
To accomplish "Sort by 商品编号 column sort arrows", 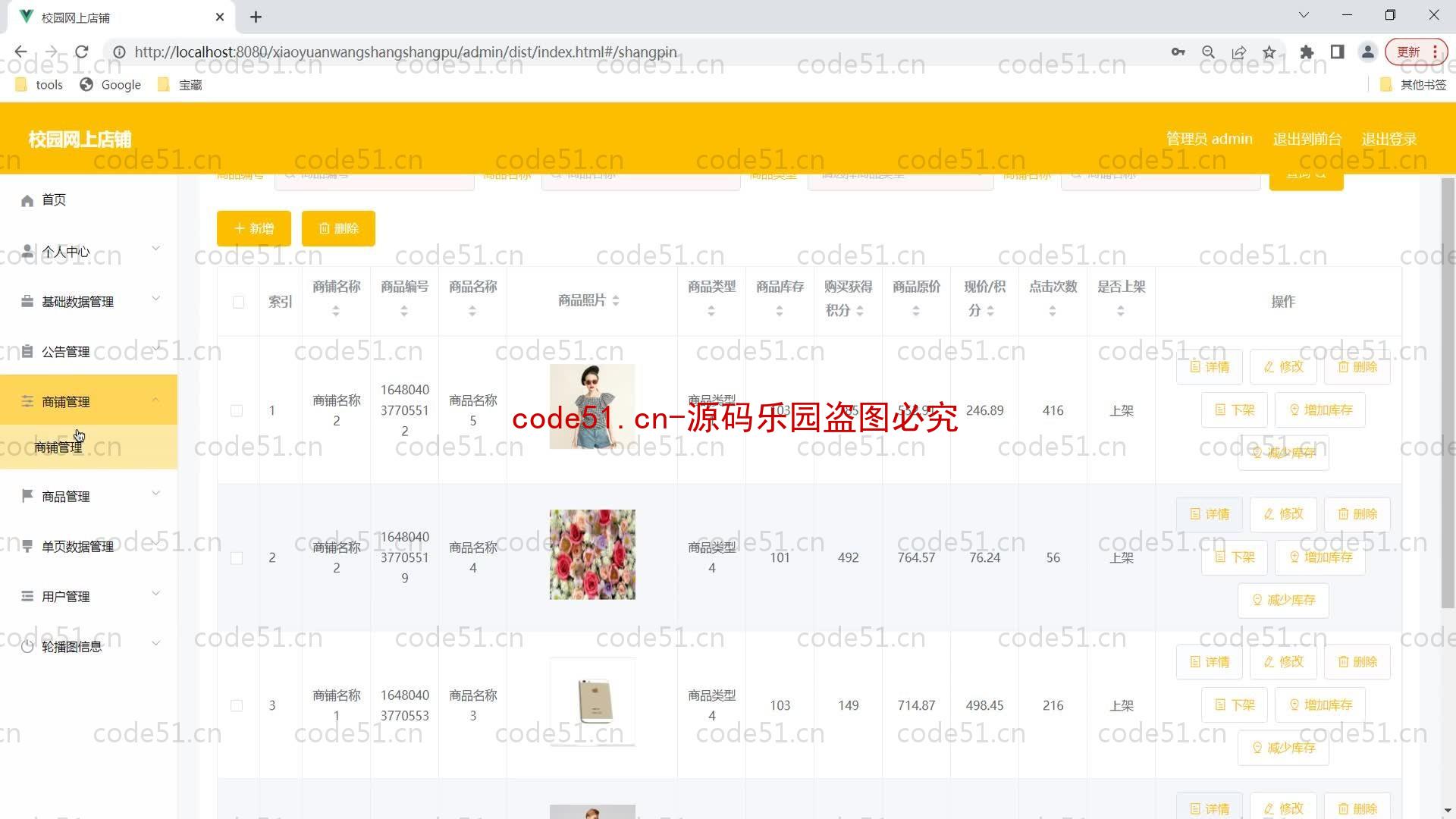I will 404,311.
